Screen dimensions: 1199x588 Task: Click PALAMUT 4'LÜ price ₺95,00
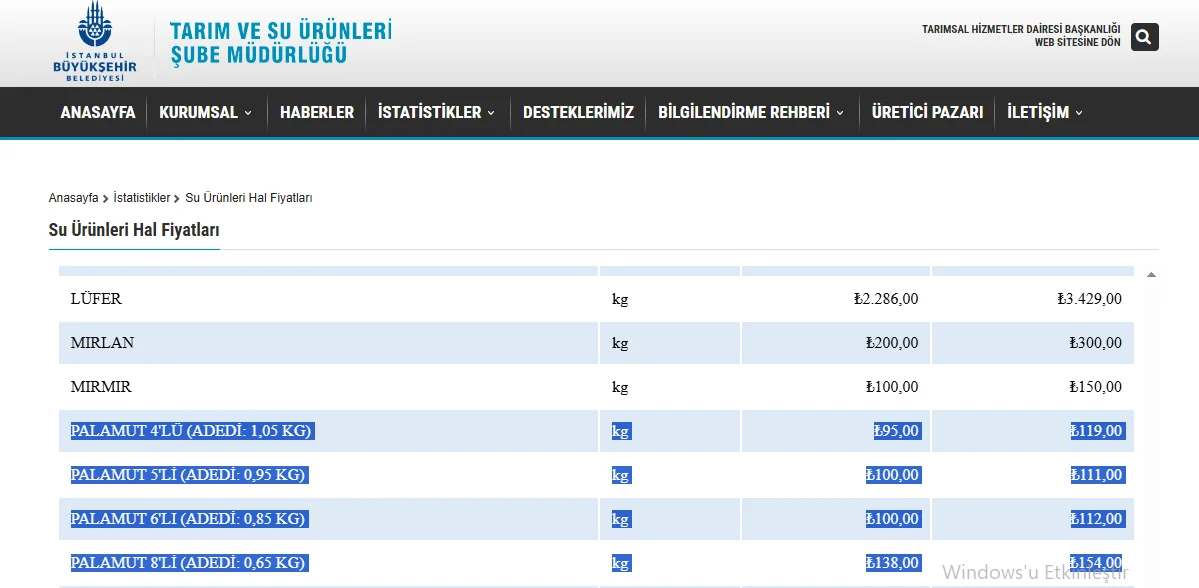click(898, 431)
